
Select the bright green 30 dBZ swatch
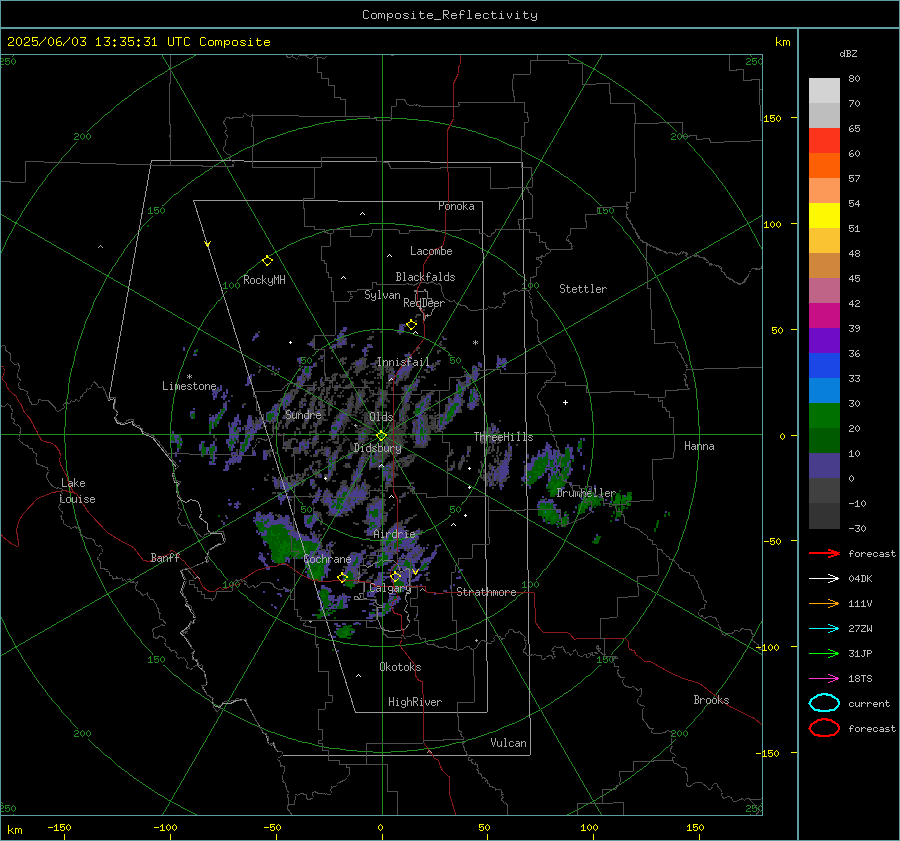tap(824, 415)
